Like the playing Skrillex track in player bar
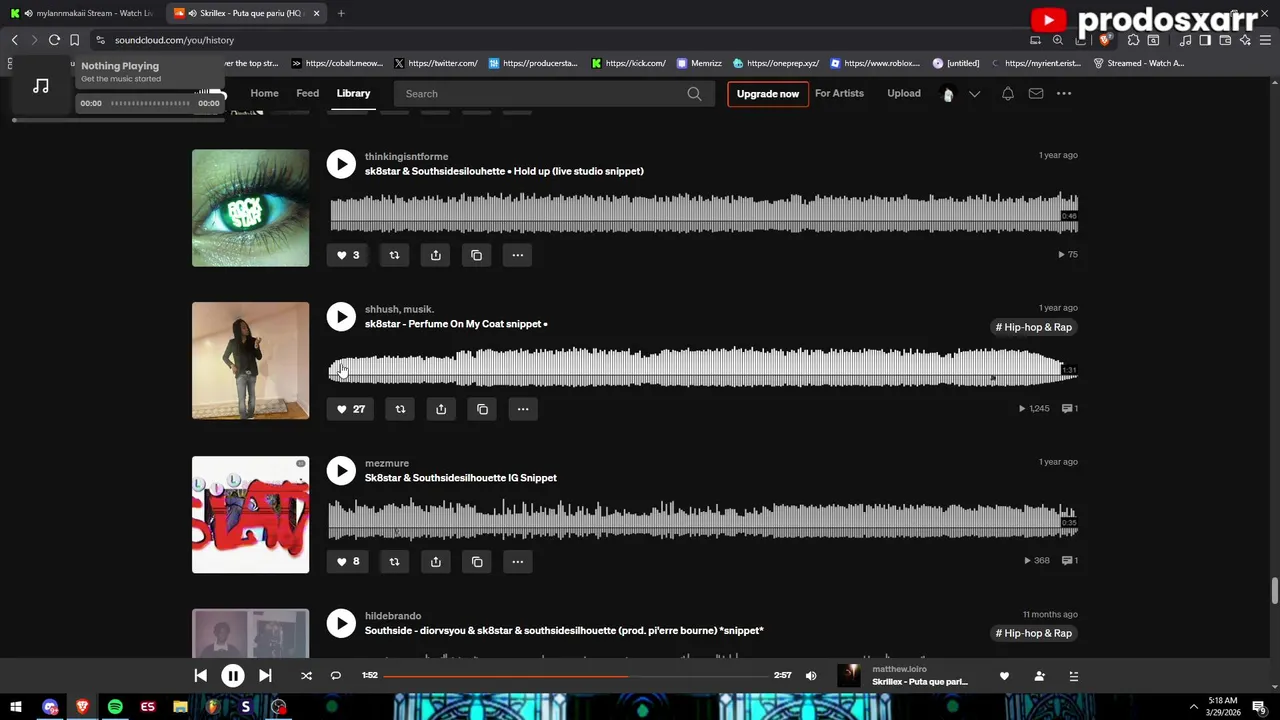Viewport: 1280px width, 720px height. pos(1004,676)
